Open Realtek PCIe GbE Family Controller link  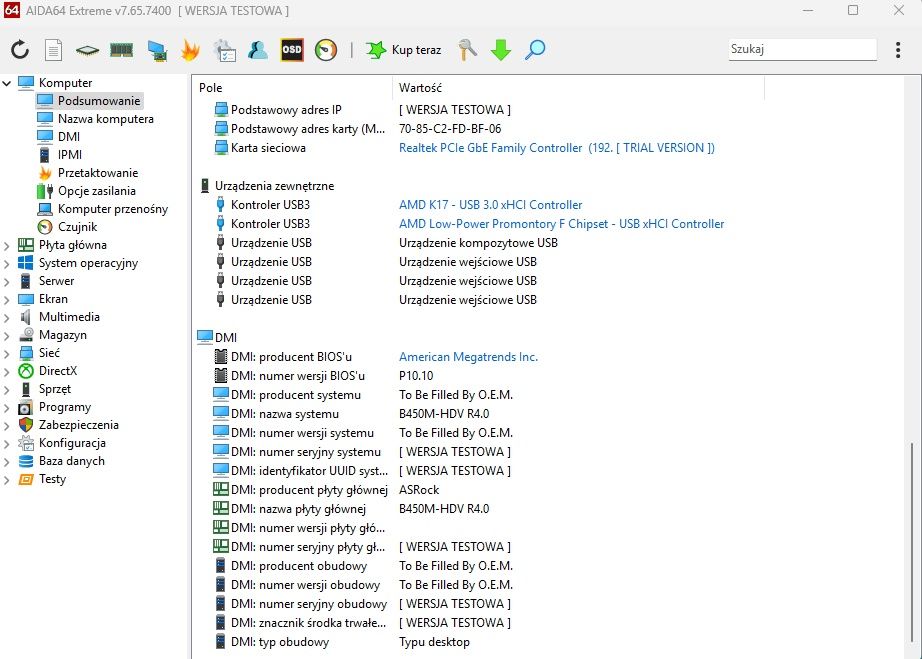pos(556,148)
